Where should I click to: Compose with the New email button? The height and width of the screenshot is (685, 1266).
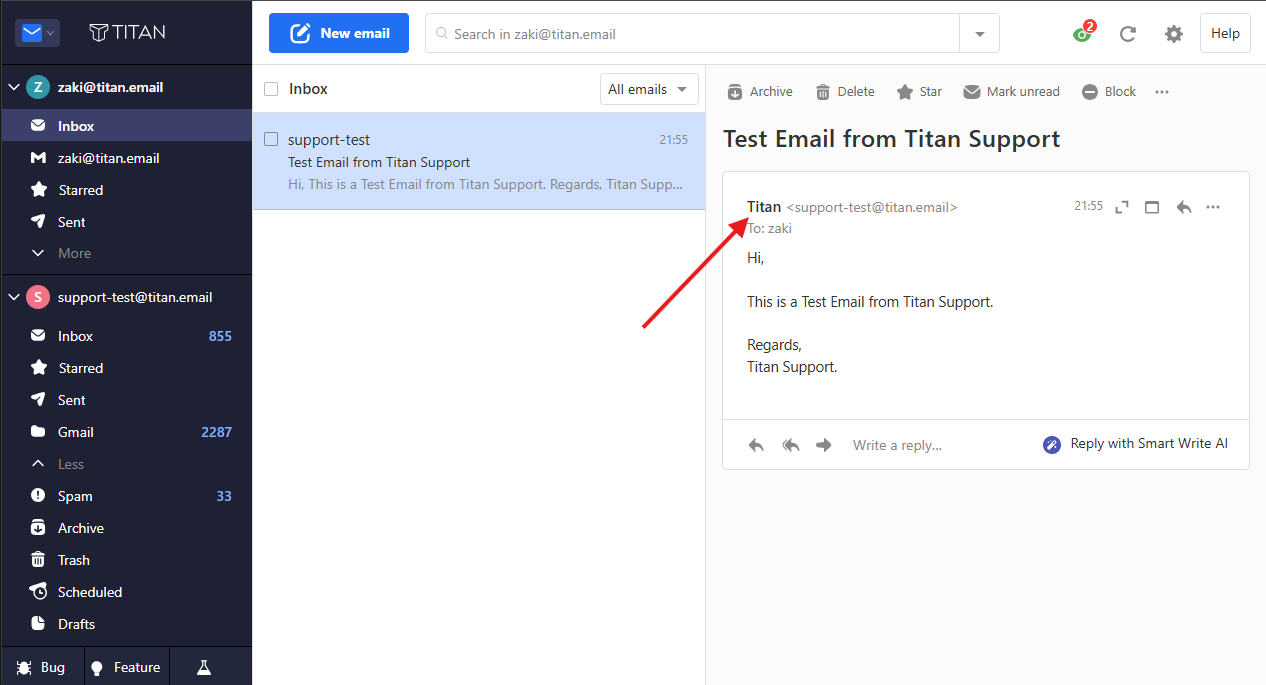coord(339,33)
